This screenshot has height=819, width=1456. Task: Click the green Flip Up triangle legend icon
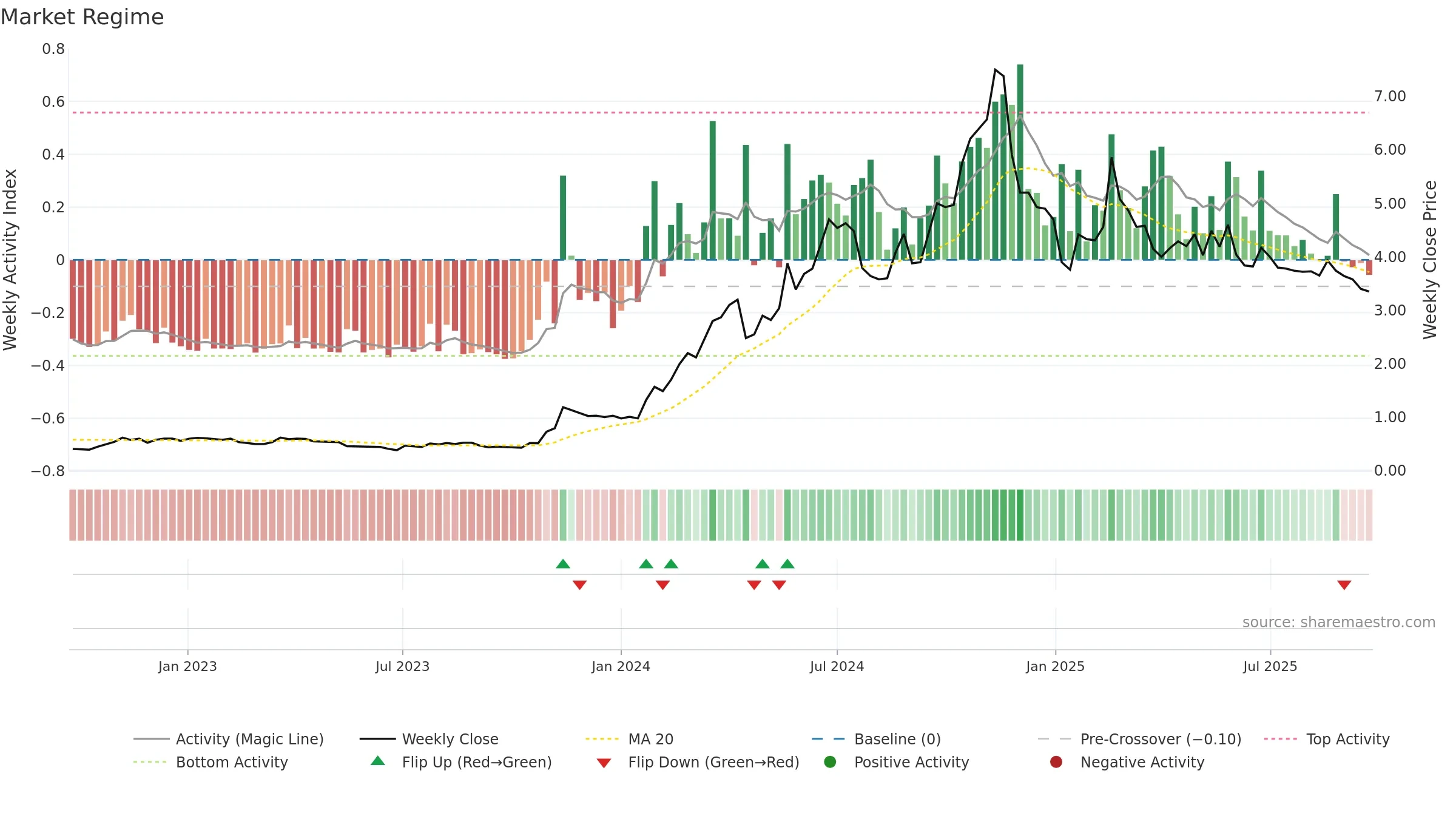(x=378, y=761)
